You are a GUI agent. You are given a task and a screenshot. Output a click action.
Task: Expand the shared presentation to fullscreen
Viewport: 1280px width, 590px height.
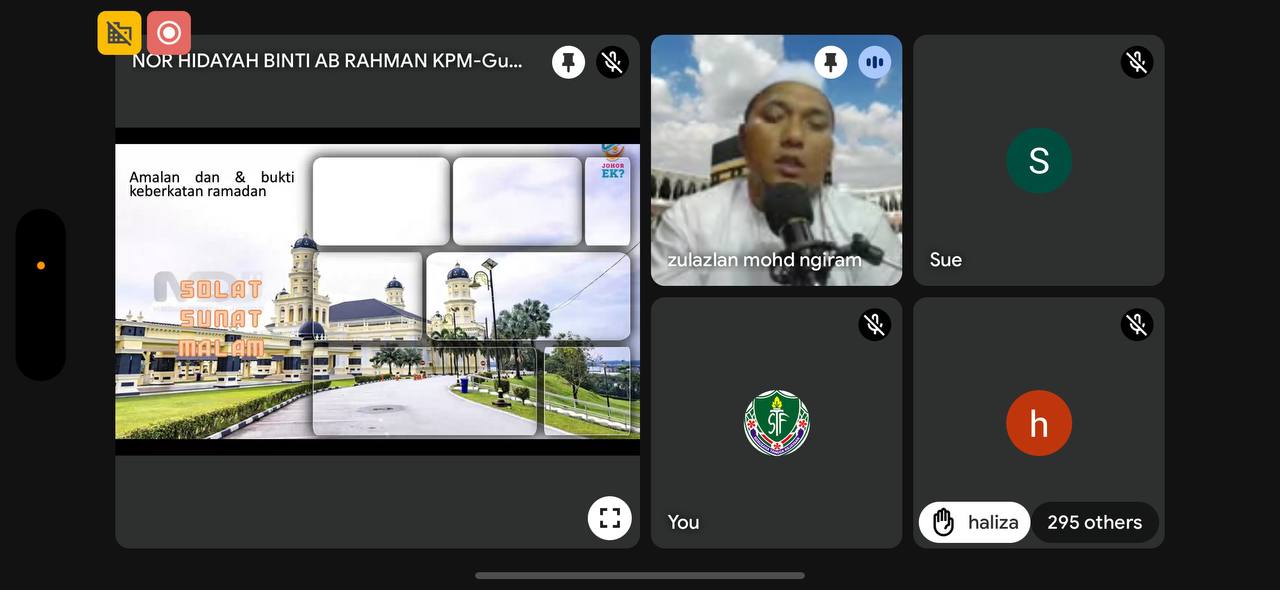click(609, 518)
